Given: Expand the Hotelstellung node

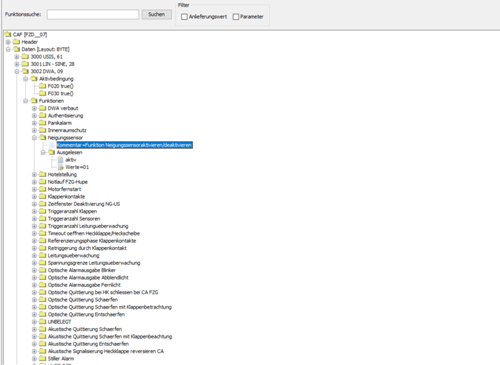Looking at the screenshot, I should click(x=34, y=174).
